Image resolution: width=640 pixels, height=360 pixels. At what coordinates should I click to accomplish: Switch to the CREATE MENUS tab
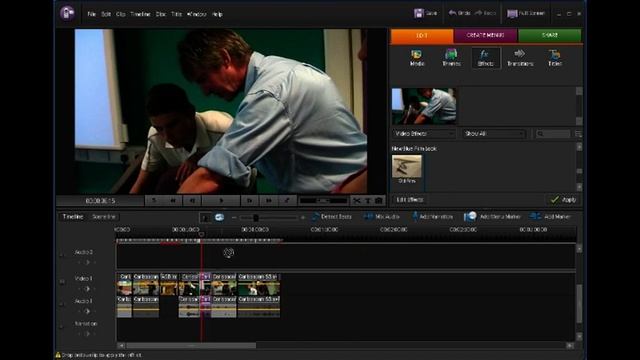coord(485,36)
